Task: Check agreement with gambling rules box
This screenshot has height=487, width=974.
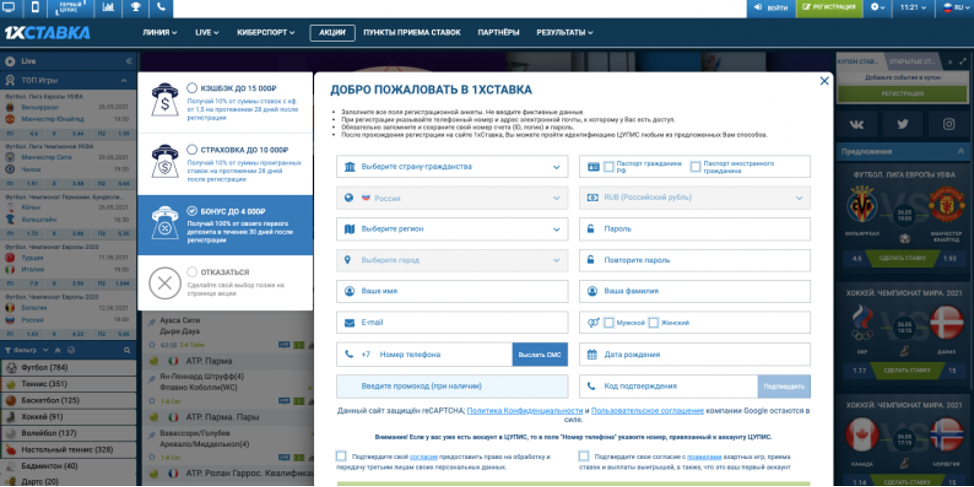Action: (x=583, y=456)
